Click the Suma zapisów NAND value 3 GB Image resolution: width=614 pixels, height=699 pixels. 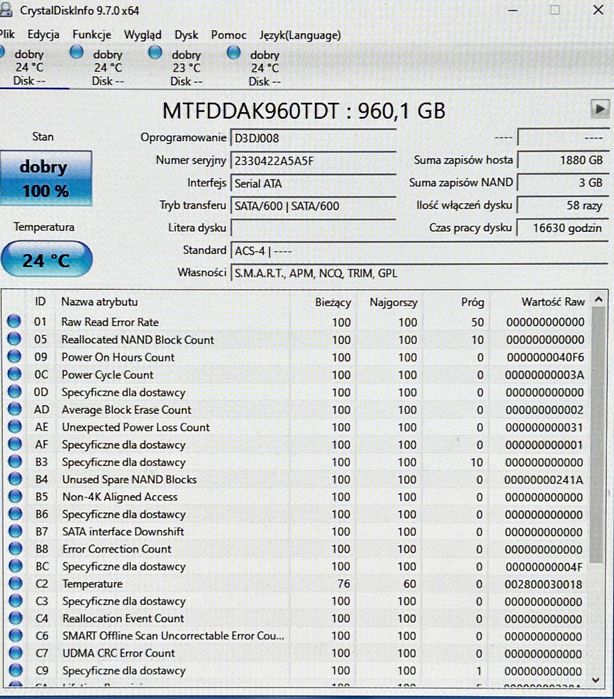tap(563, 183)
